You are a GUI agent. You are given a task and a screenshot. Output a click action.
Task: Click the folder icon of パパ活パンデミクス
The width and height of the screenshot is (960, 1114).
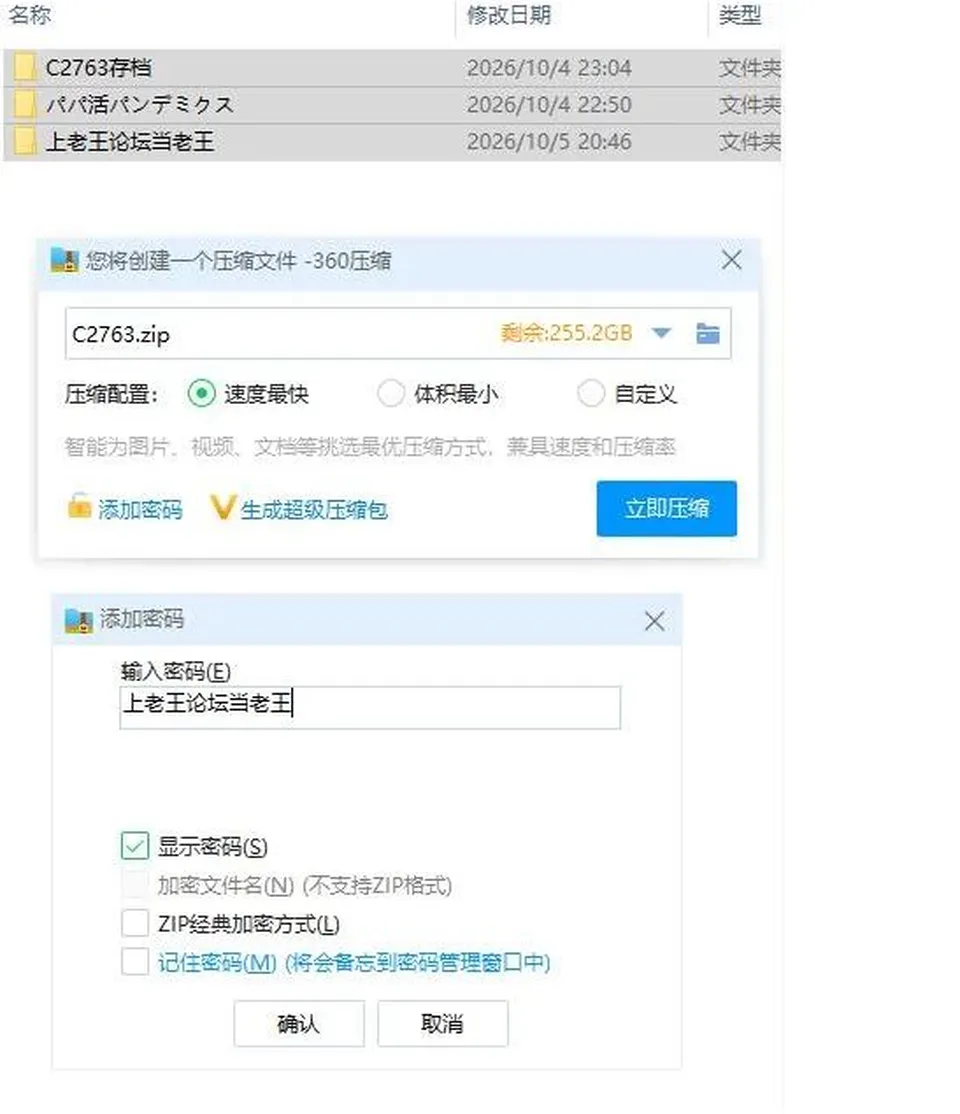coord(25,104)
